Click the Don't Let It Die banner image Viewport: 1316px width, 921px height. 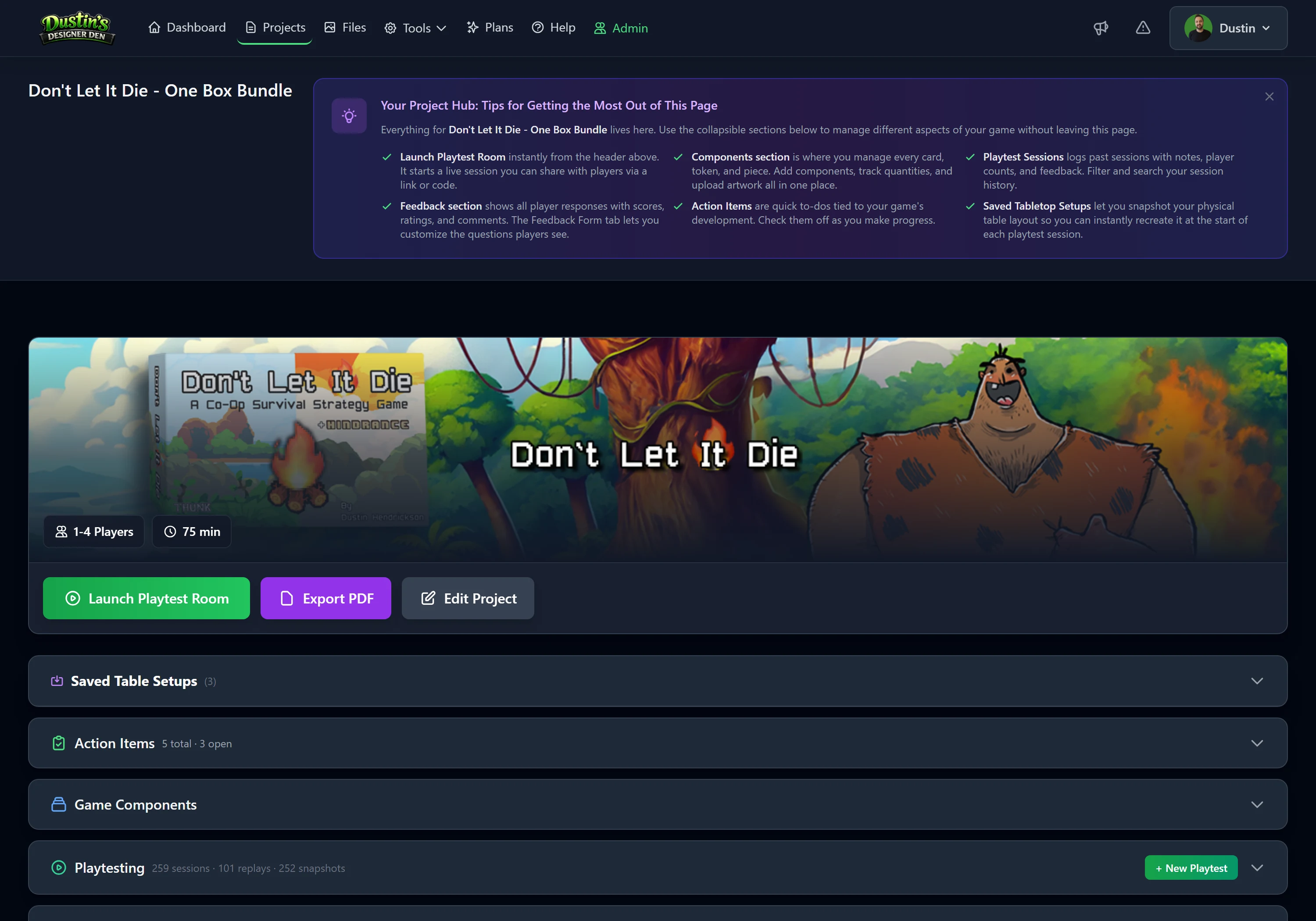(658, 450)
